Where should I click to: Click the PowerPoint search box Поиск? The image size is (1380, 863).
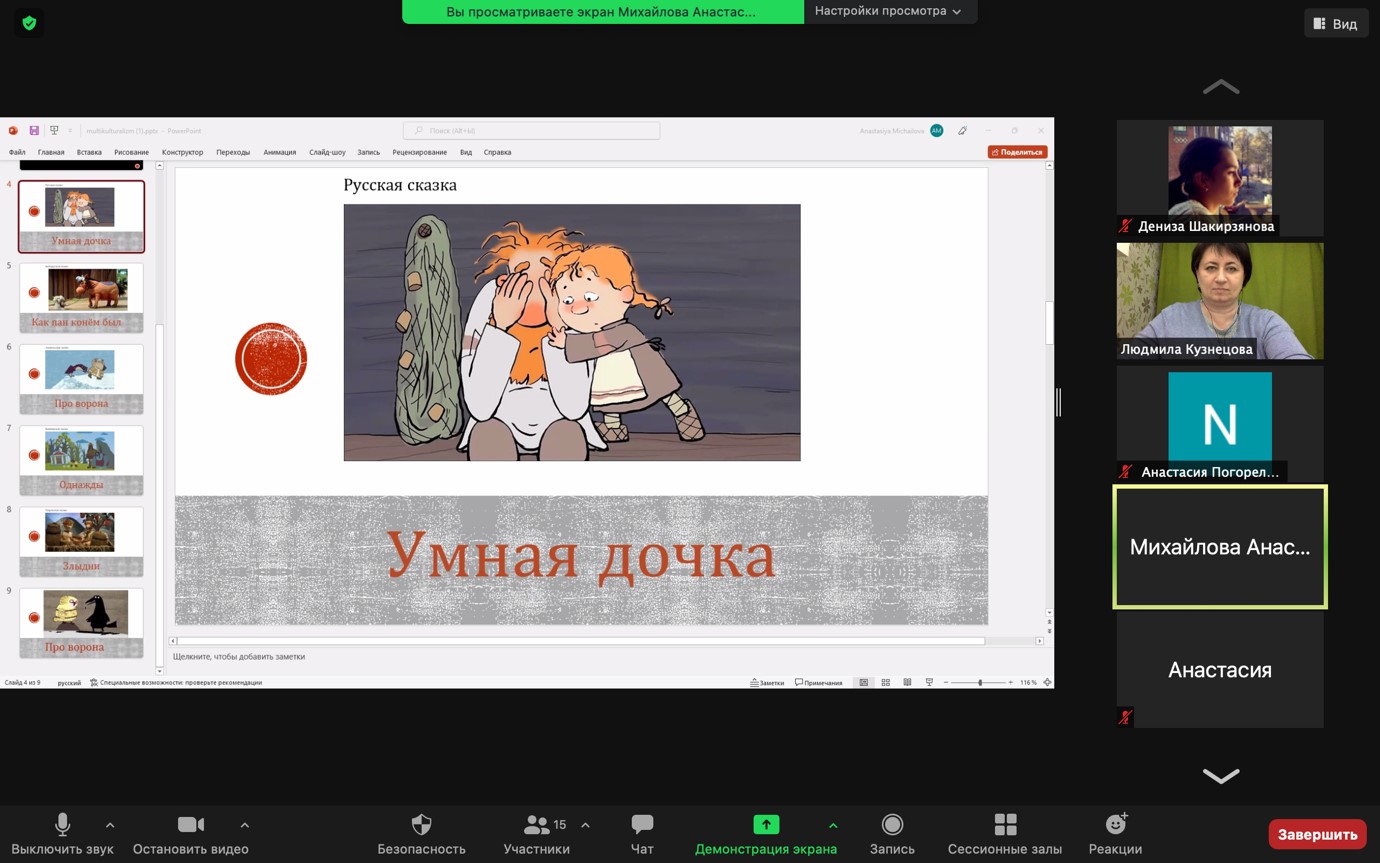point(531,130)
